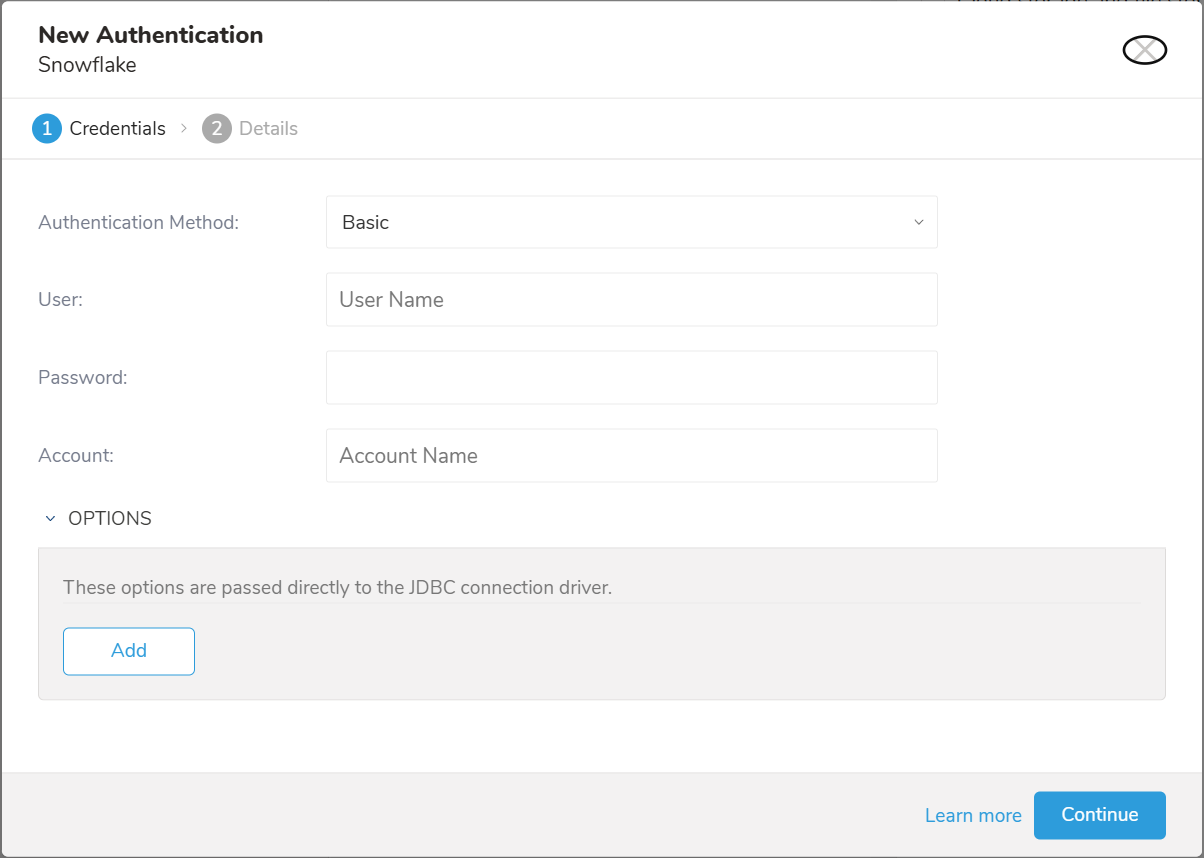Click the step 1 circle icon
The height and width of the screenshot is (858, 1204).
point(47,129)
